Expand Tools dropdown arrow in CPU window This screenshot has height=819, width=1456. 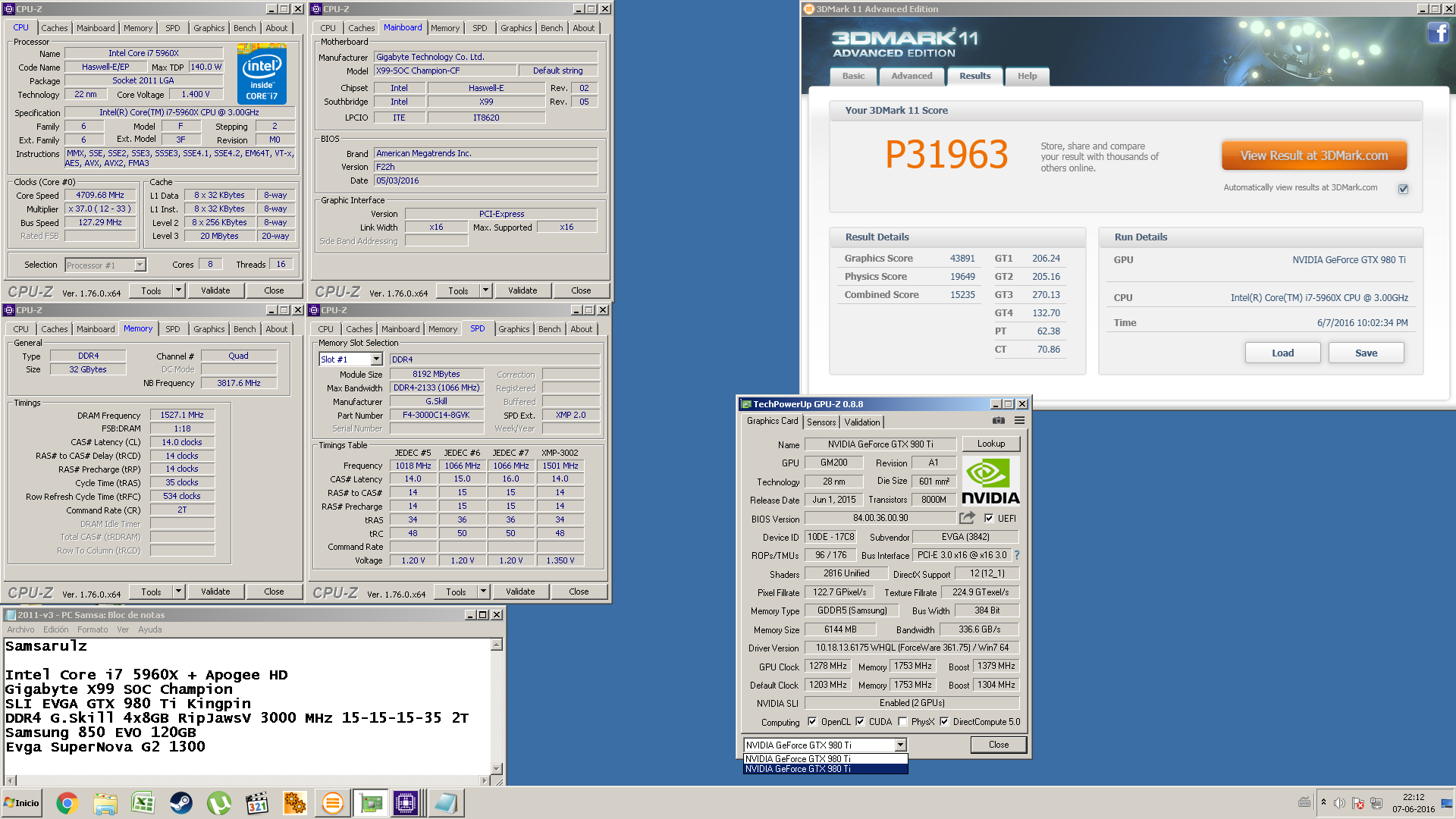[x=178, y=290]
